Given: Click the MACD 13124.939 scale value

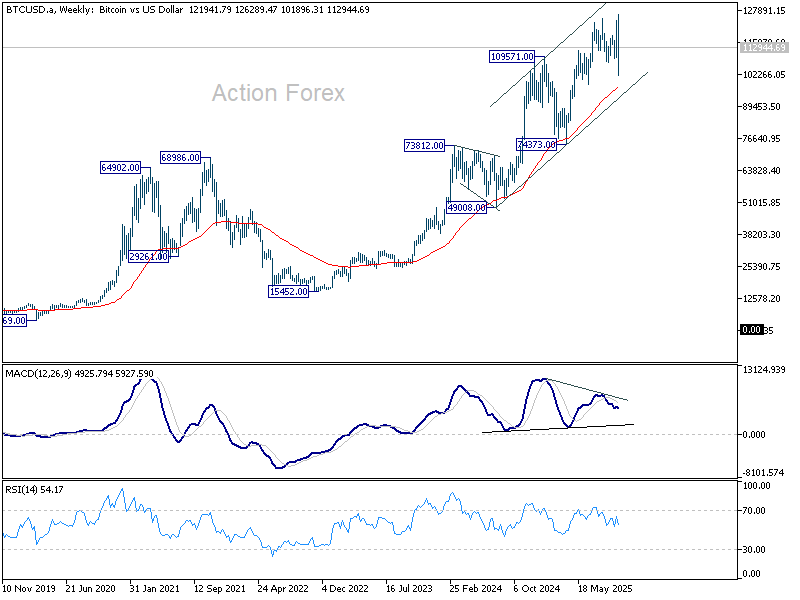Looking at the screenshot, I should [x=764, y=369].
